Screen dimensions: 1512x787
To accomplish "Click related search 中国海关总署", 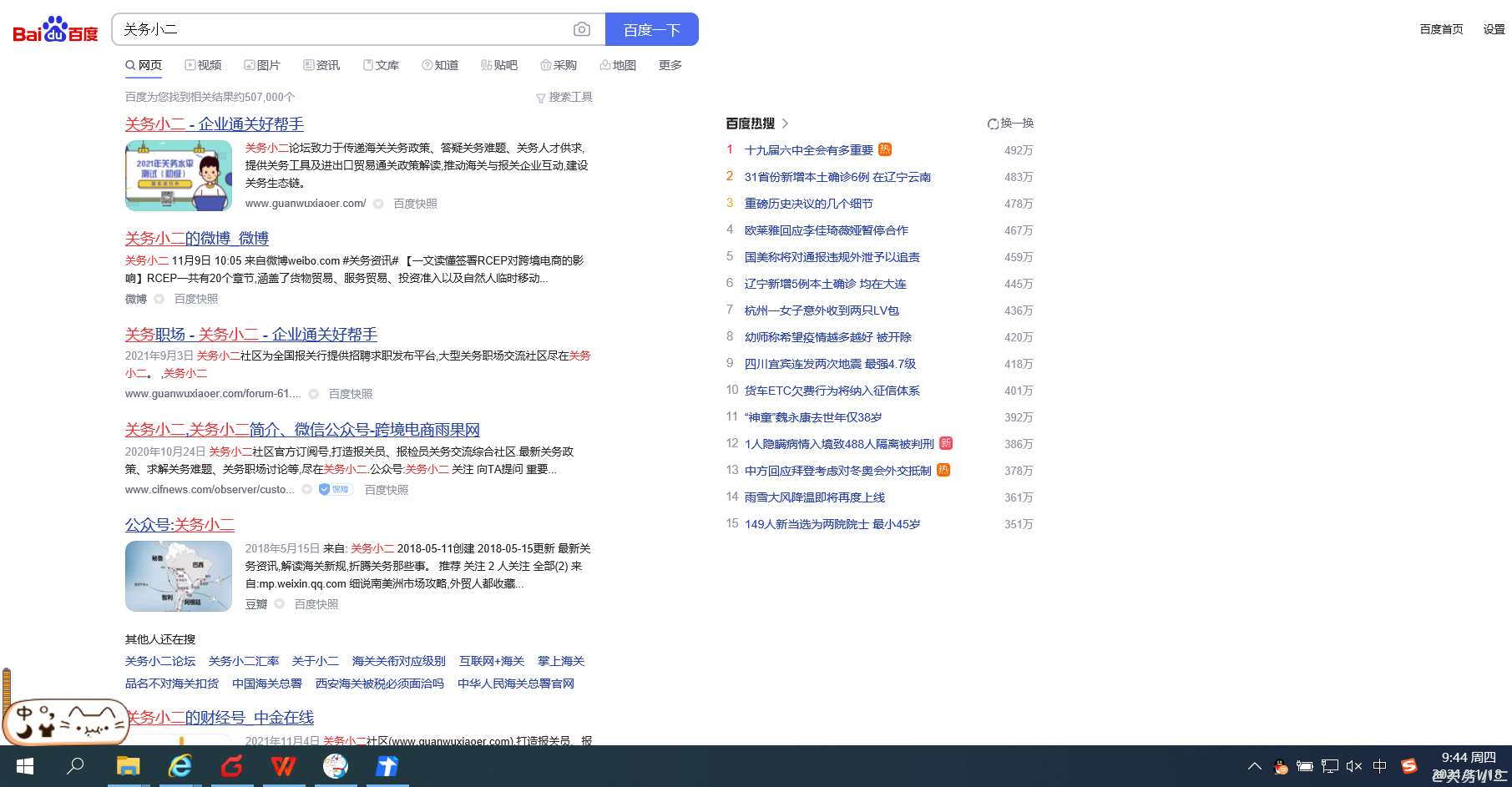I will click(x=267, y=684).
